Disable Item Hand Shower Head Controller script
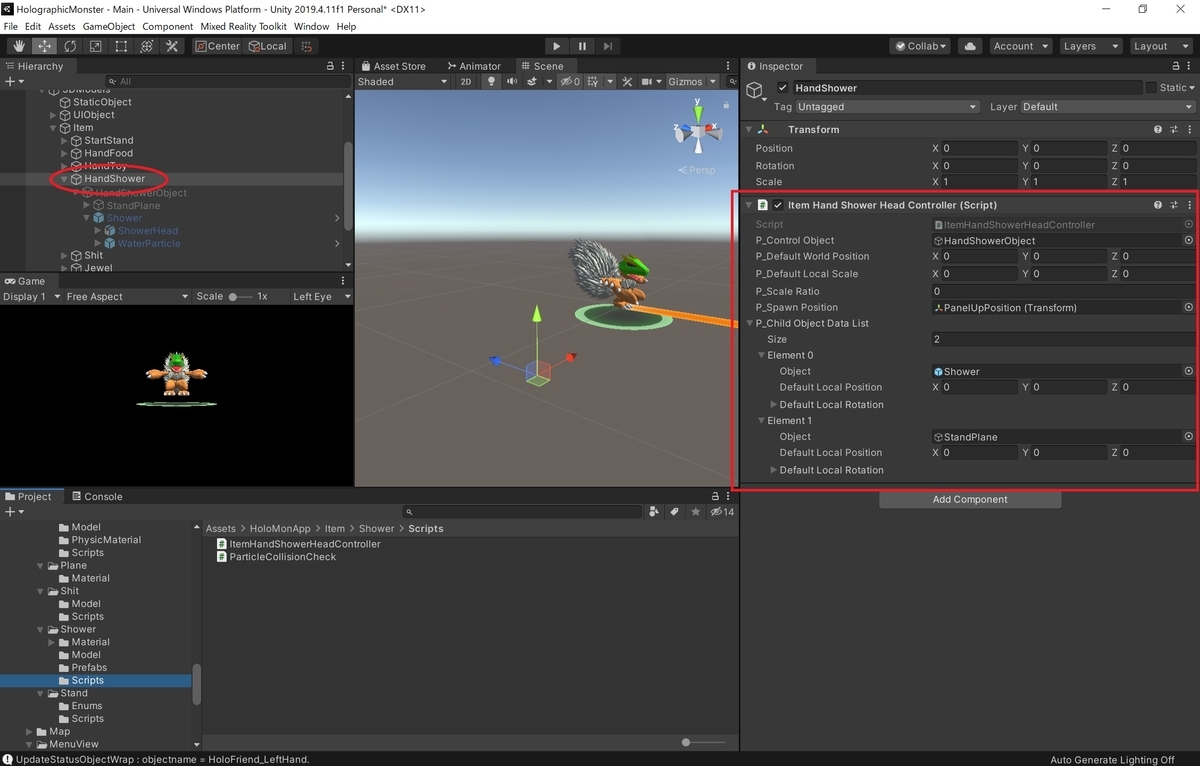 click(x=778, y=205)
